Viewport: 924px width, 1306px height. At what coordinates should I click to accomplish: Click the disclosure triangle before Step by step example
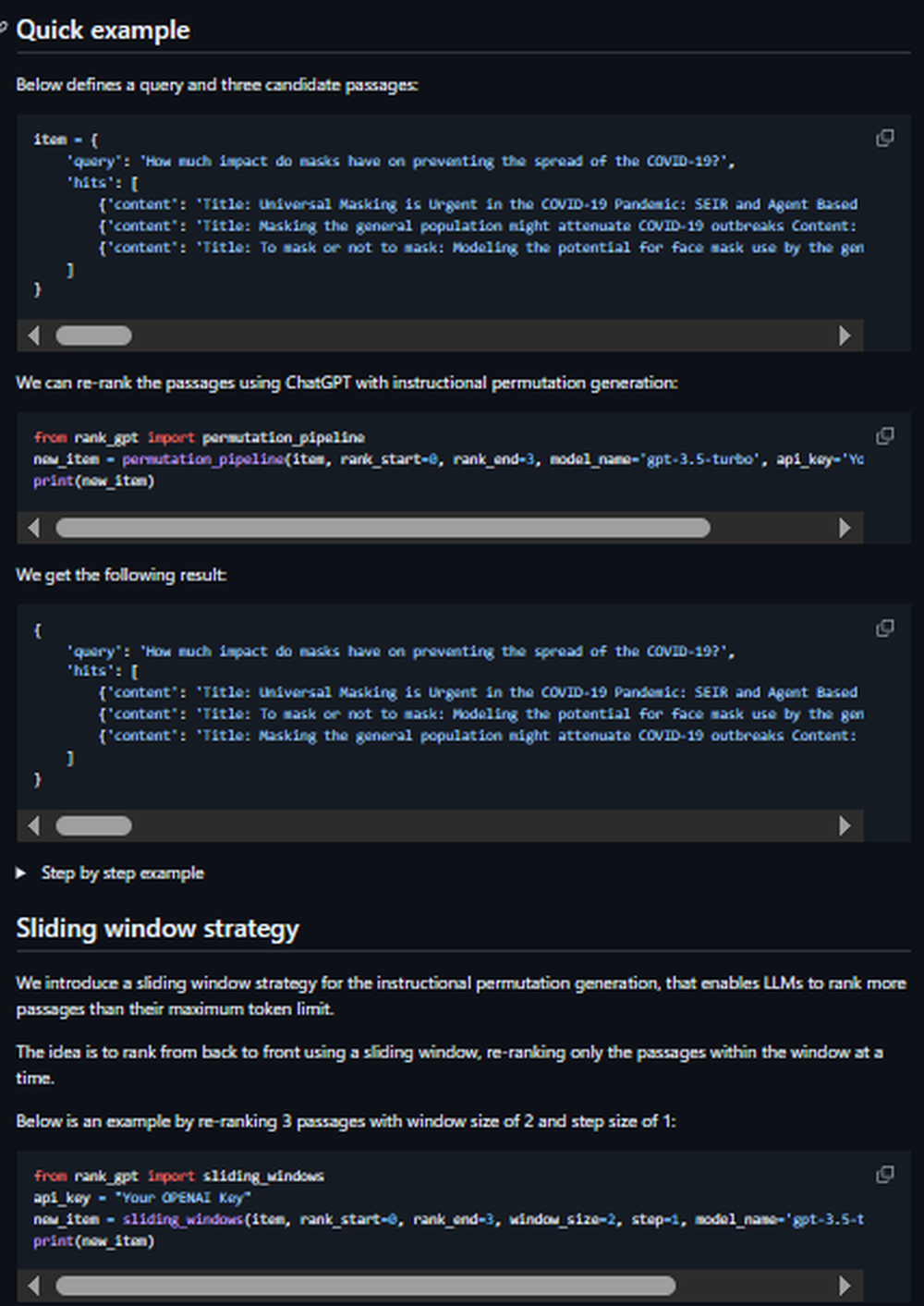click(x=22, y=872)
